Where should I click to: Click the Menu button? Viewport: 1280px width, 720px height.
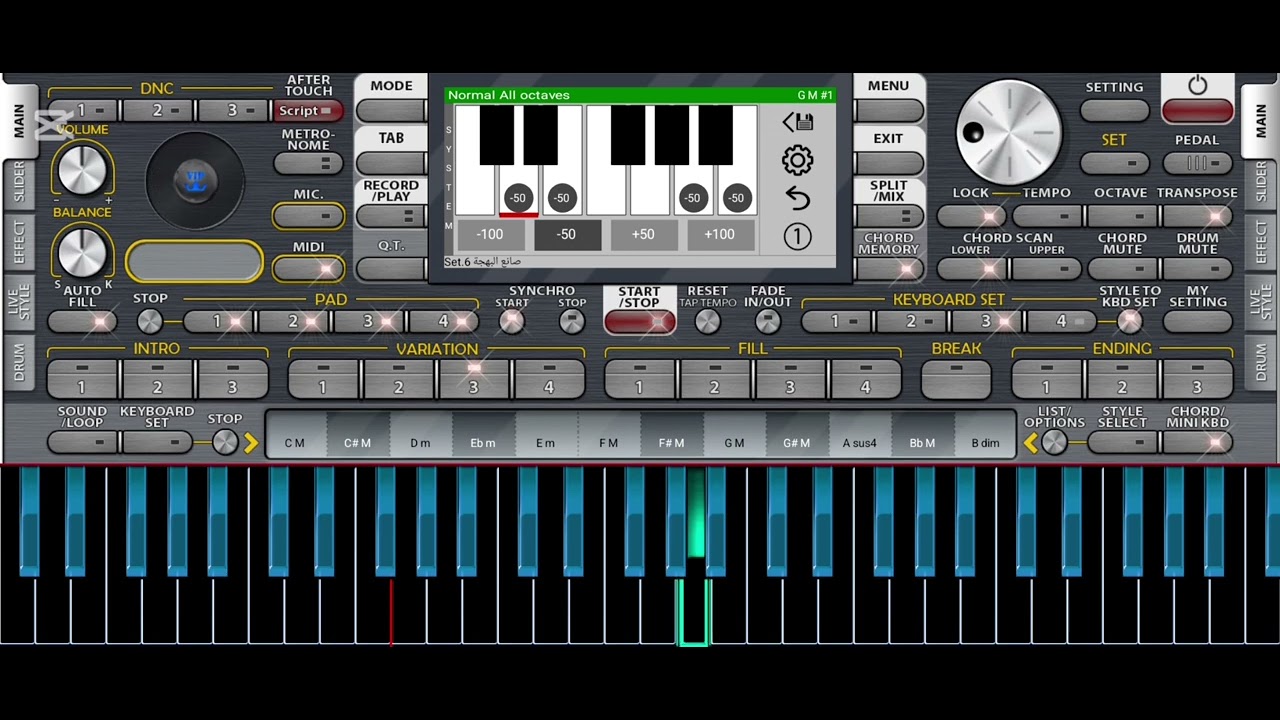888,110
